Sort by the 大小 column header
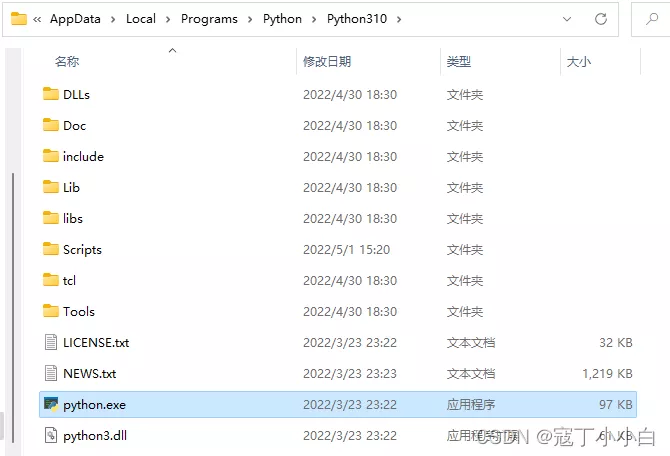Image resolution: width=670 pixels, height=456 pixels. [579, 62]
